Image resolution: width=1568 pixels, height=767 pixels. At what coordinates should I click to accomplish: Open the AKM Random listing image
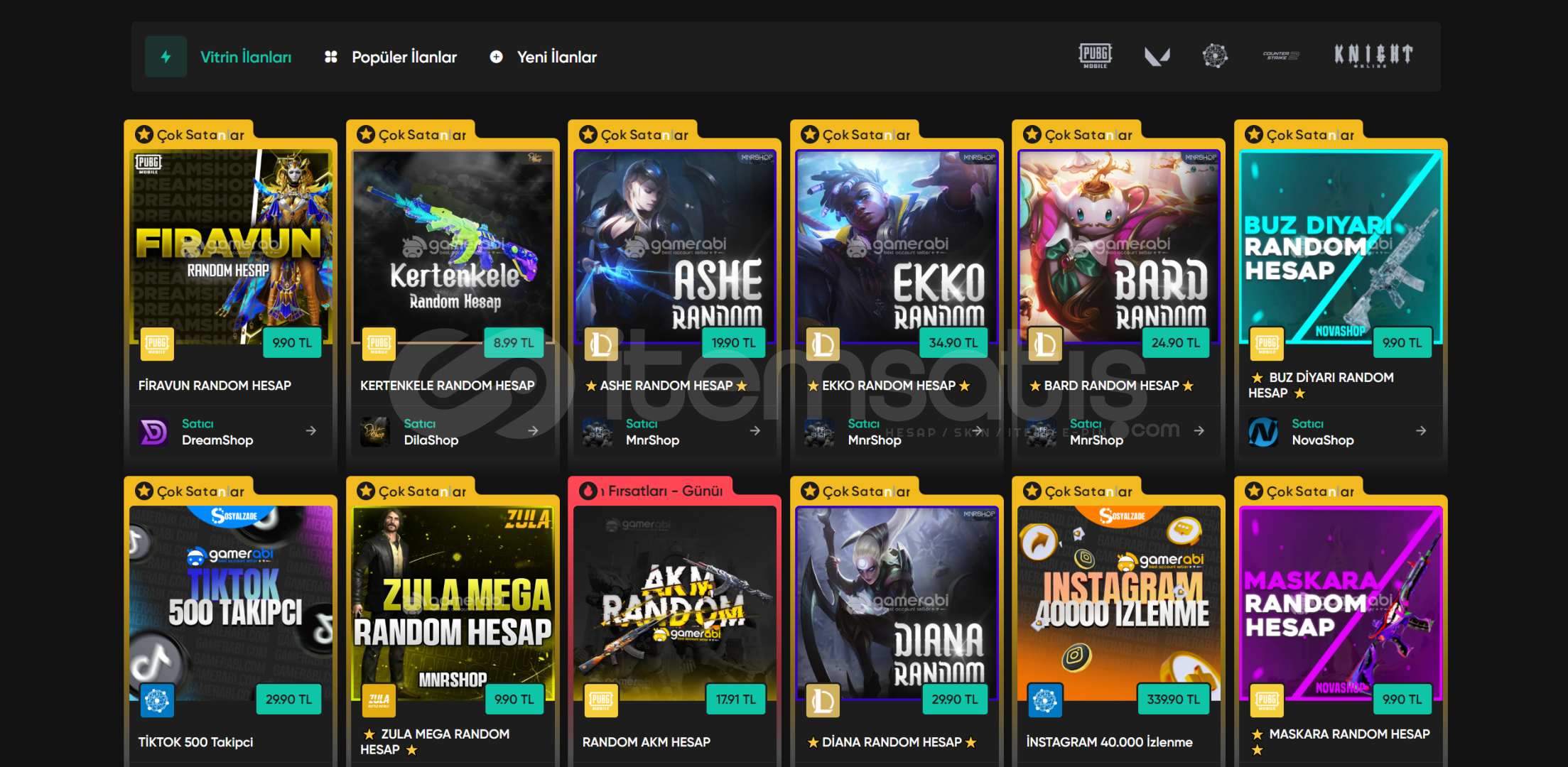click(675, 604)
